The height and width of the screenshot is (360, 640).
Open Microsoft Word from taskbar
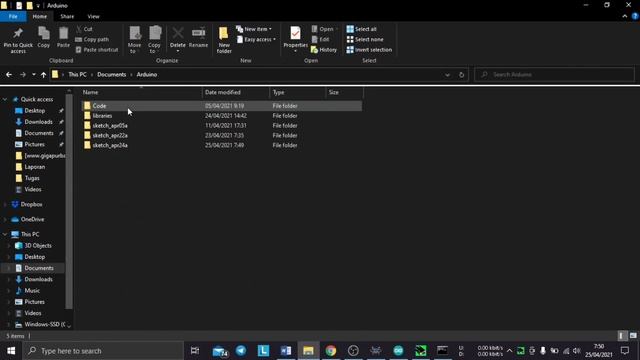coord(286,351)
